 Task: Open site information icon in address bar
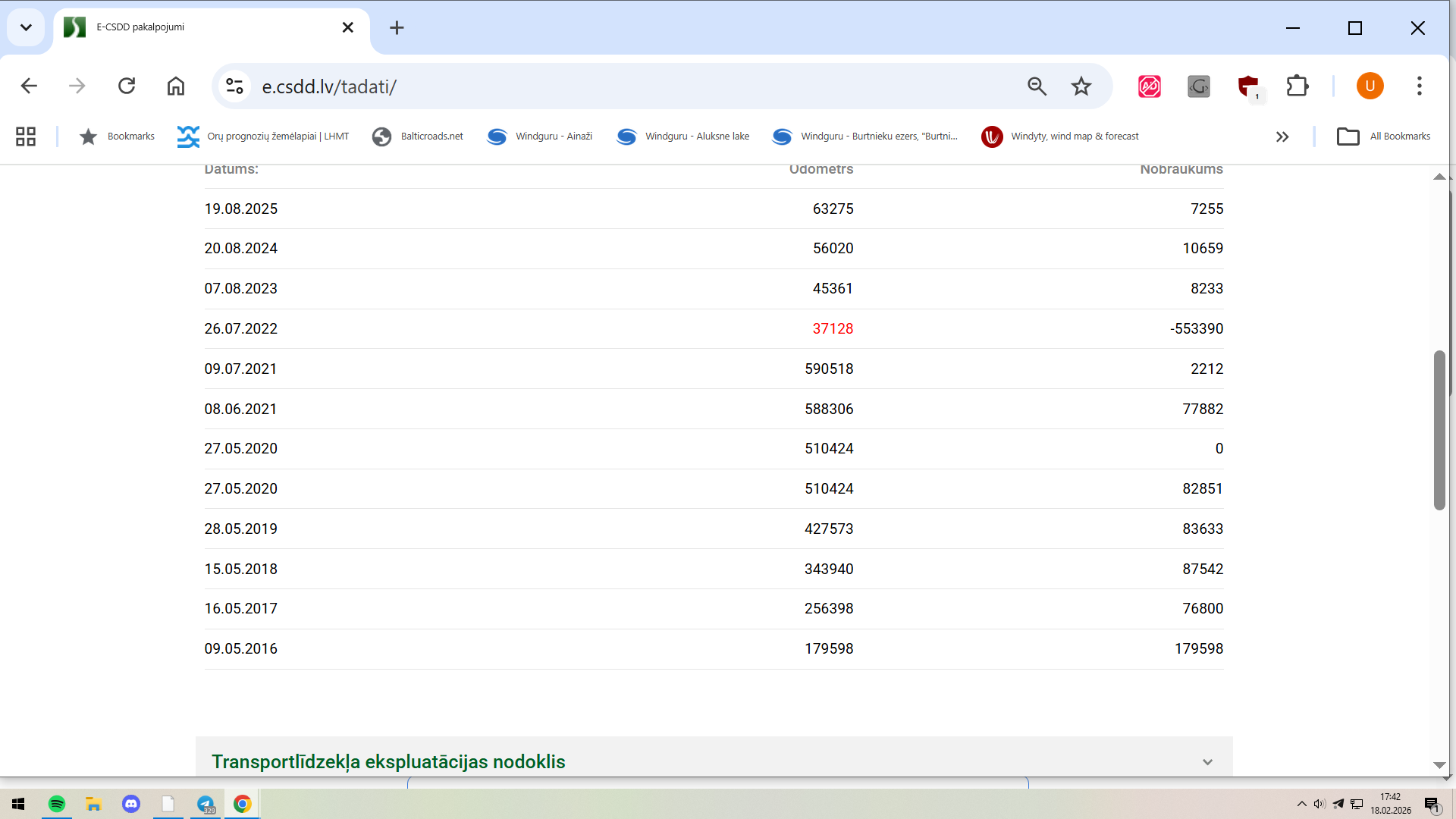[234, 86]
